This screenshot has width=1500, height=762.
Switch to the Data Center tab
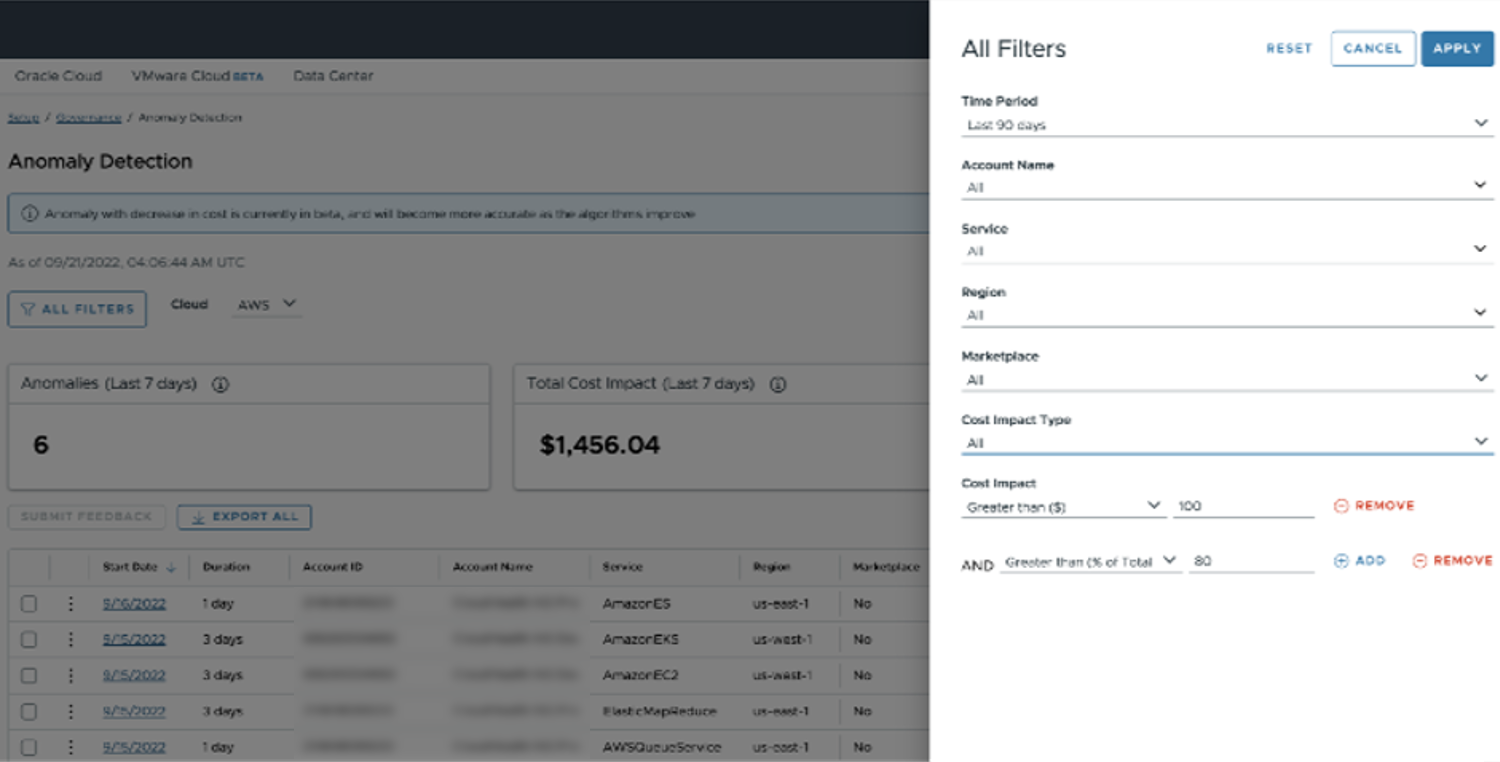332,76
